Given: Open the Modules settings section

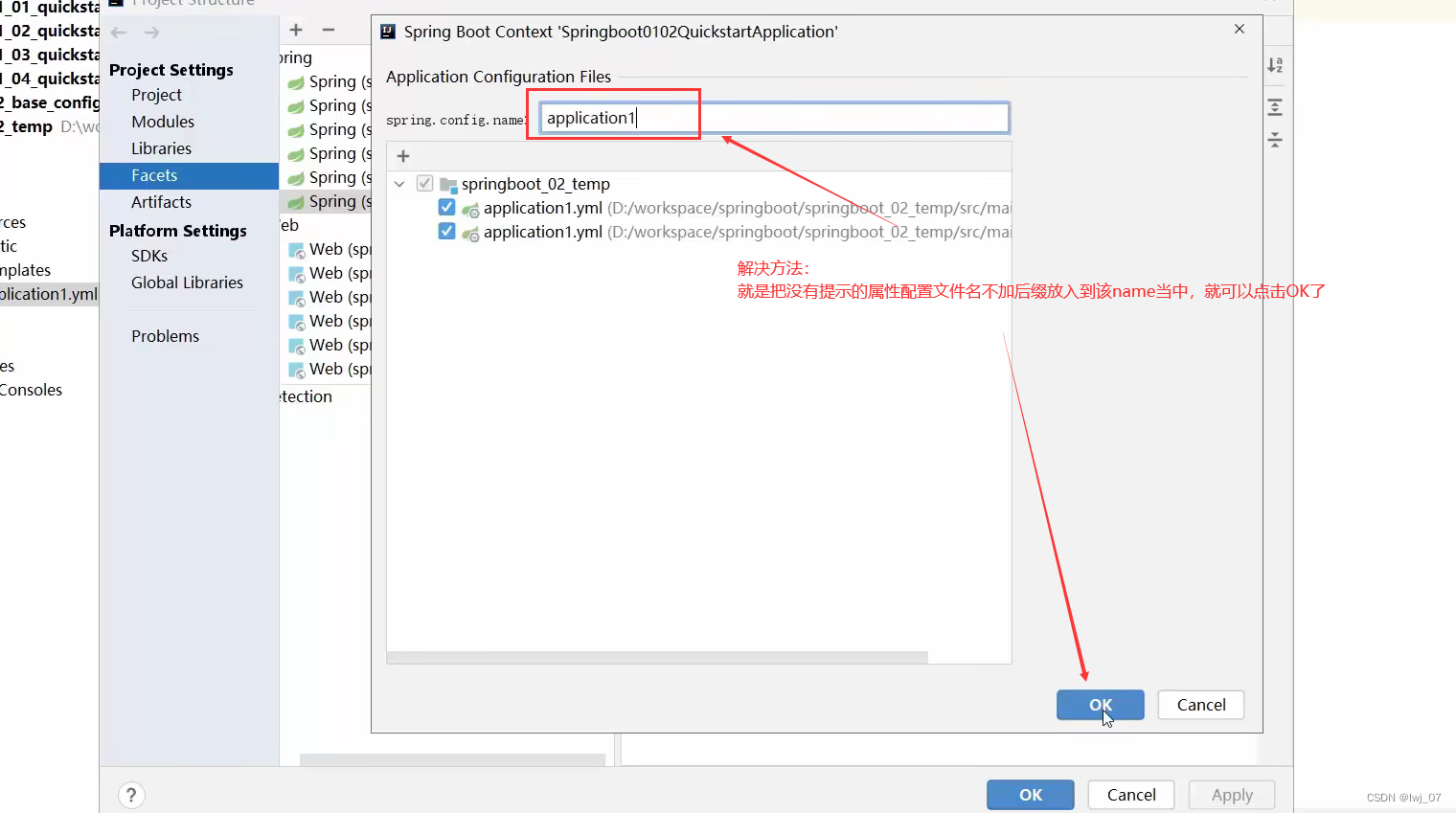Looking at the screenshot, I should 163,122.
